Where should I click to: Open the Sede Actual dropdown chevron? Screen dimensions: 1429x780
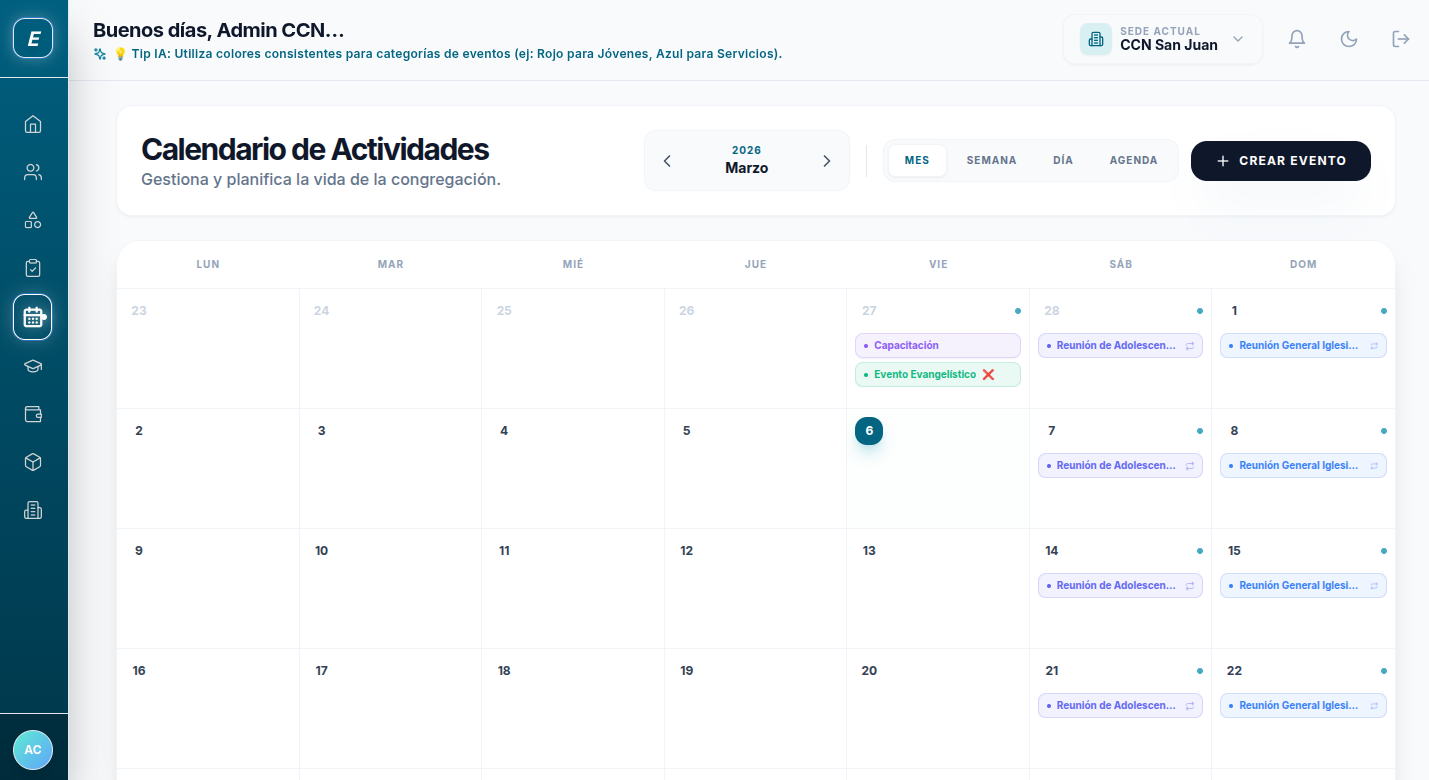pos(1238,39)
